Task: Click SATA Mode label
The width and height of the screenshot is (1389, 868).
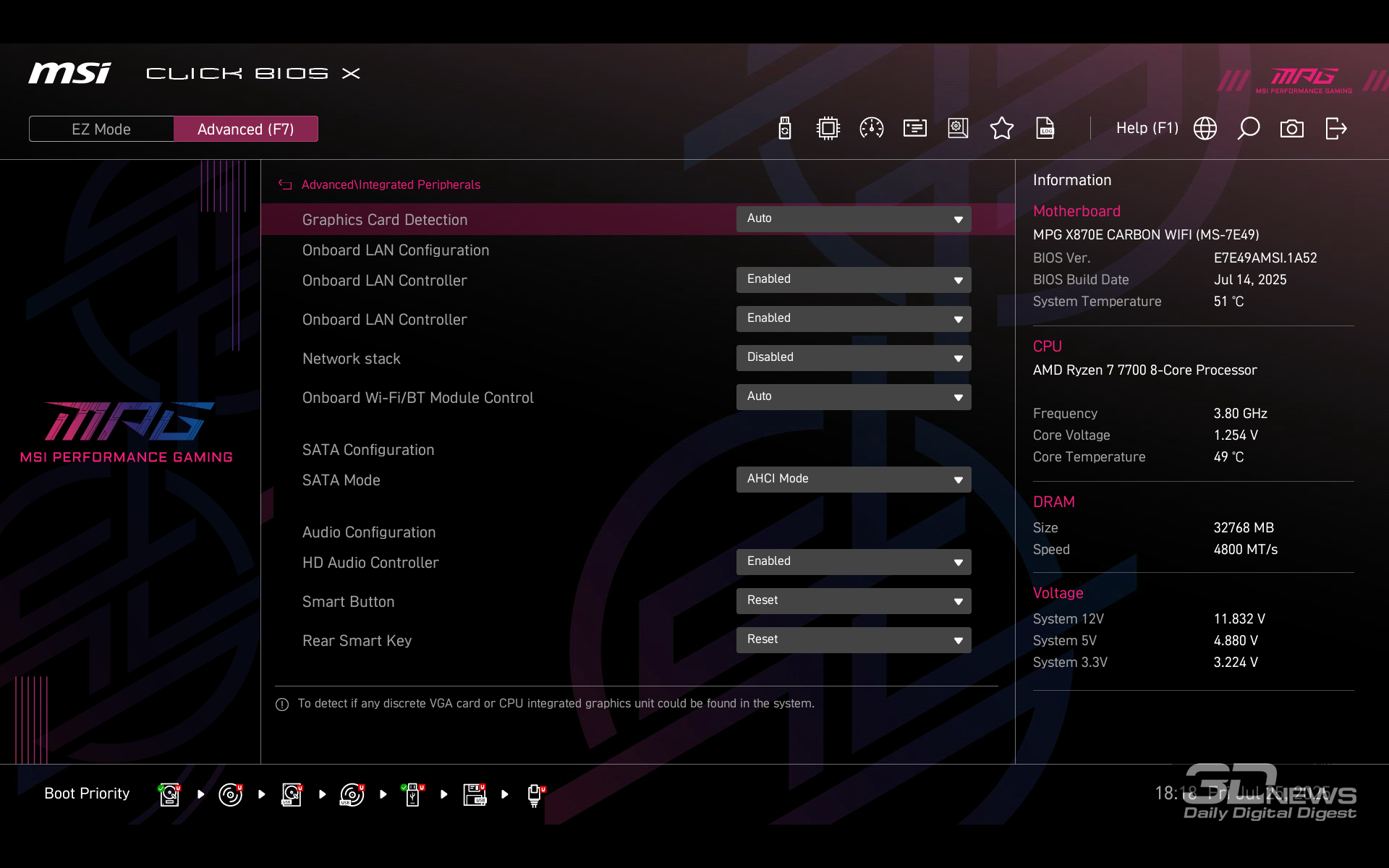Action: 341,480
